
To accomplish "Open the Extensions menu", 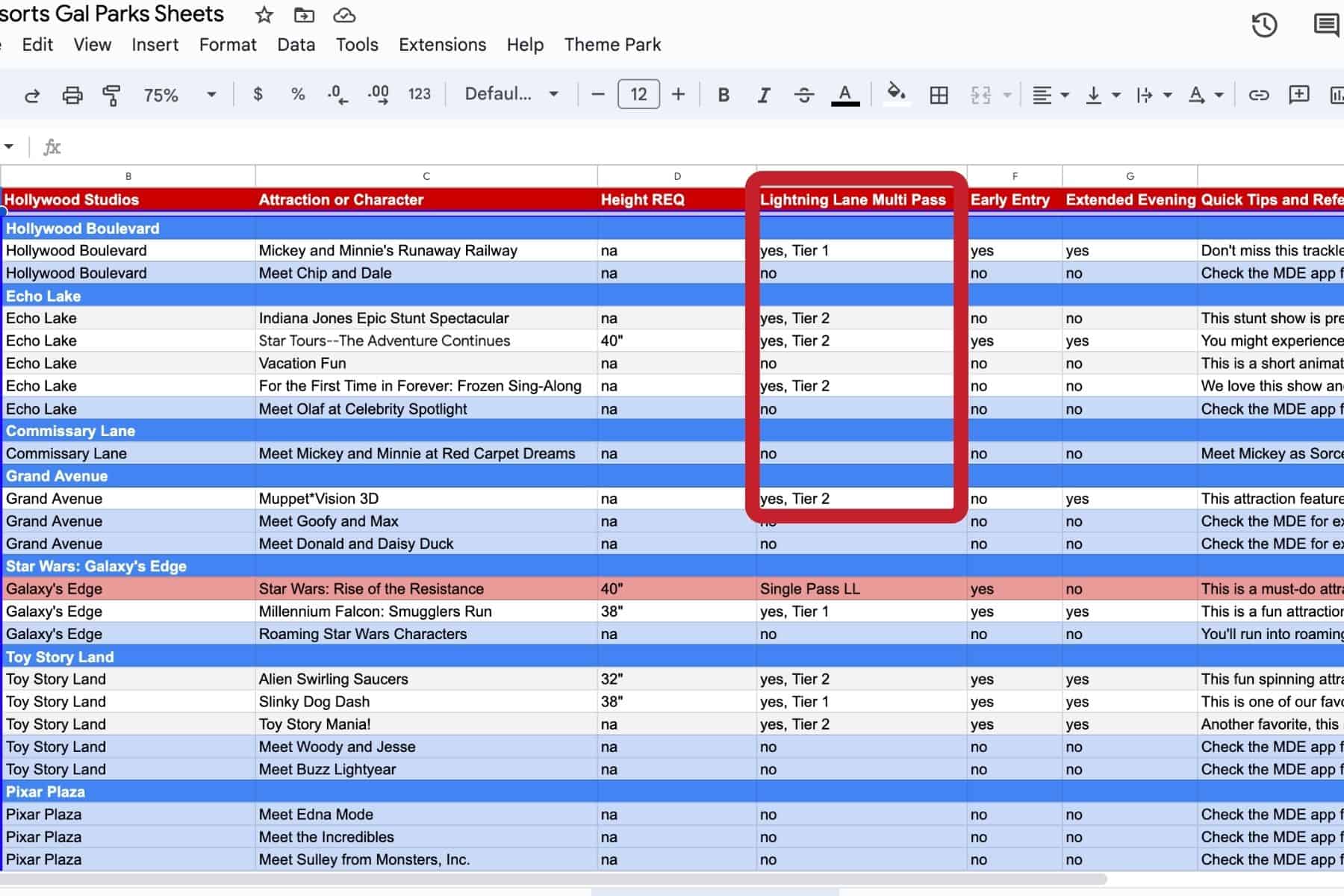I will click(443, 45).
